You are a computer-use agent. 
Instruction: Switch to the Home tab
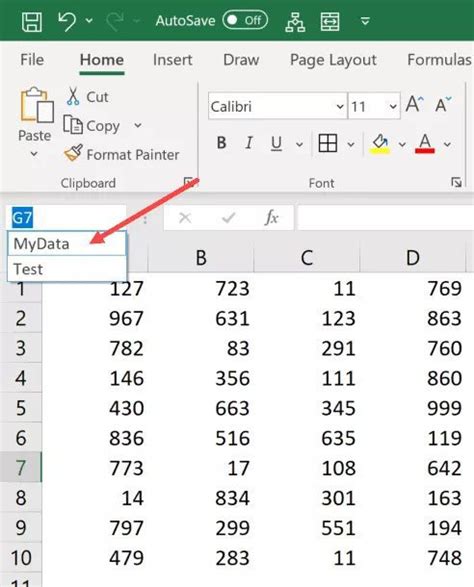pyautogui.click(x=102, y=60)
